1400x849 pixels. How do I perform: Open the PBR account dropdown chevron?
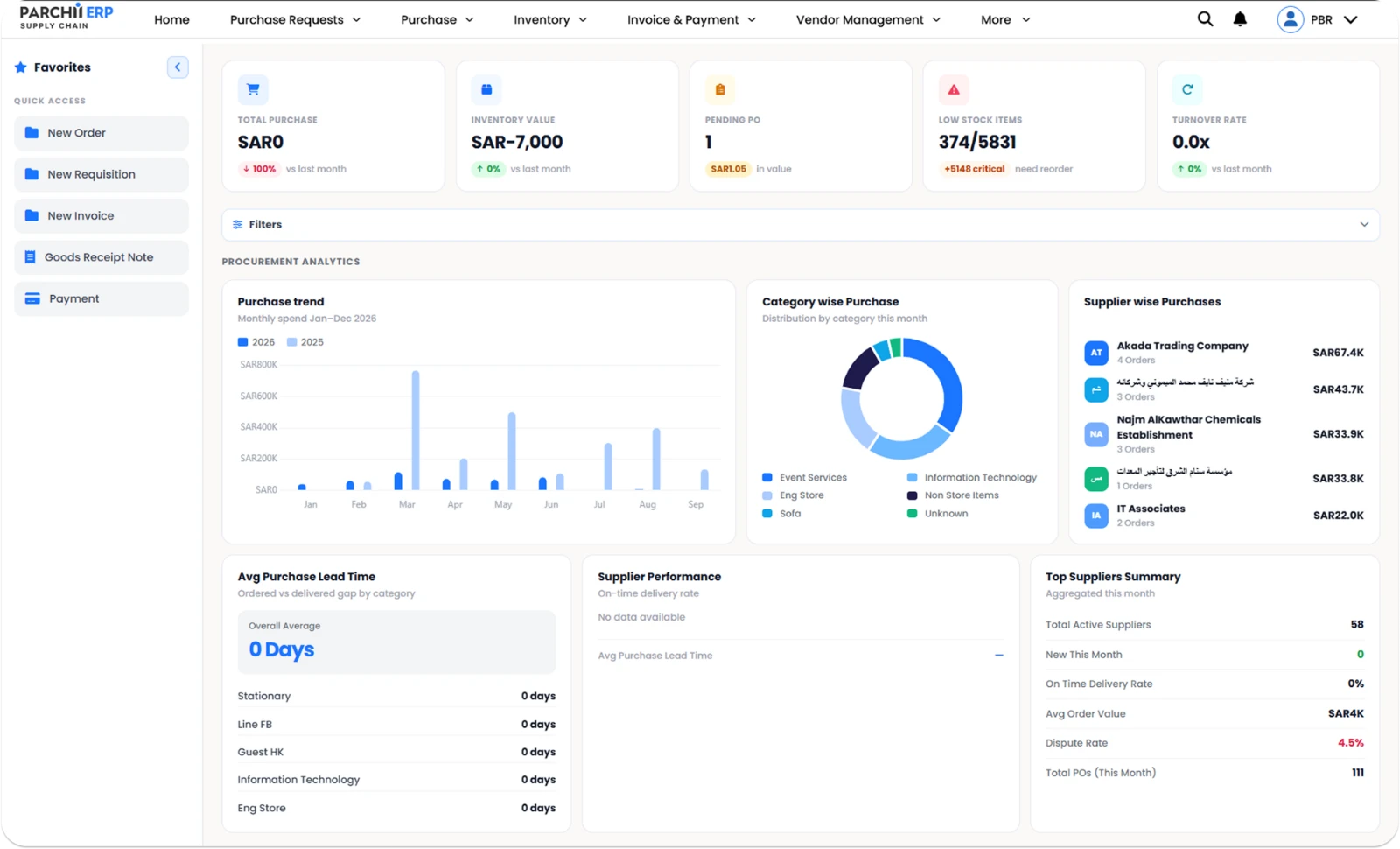(1351, 19)
